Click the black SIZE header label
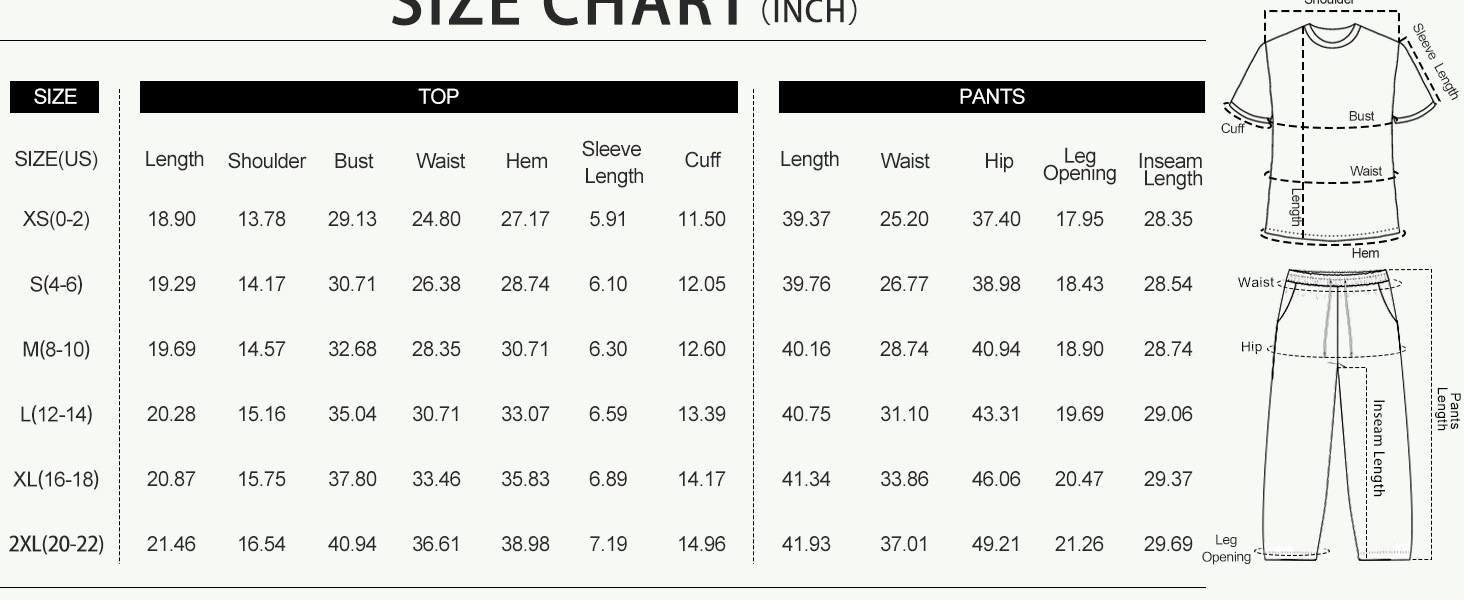Image resolution: width=1464 pixels, height=600 pixels. coord(55,97)
